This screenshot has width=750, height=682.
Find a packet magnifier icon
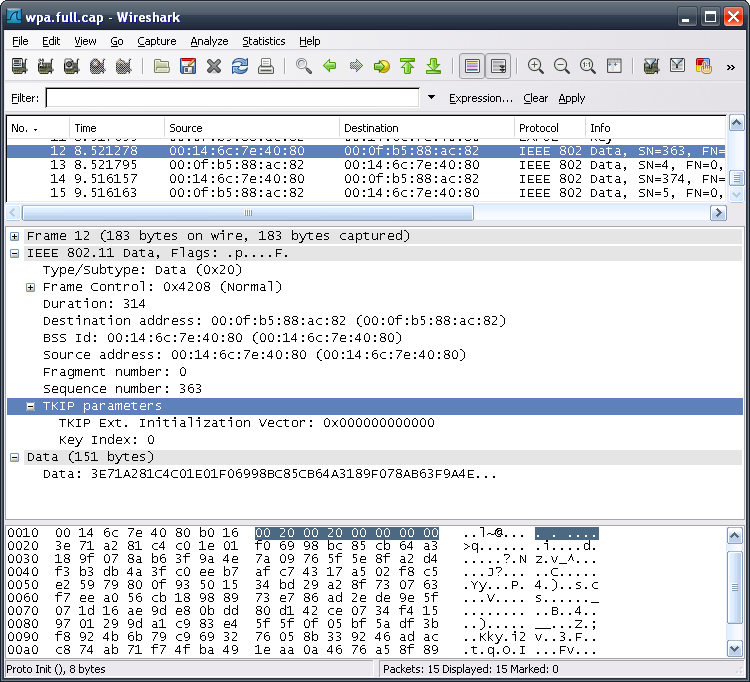pyautogui.click(x=304, y=66)
